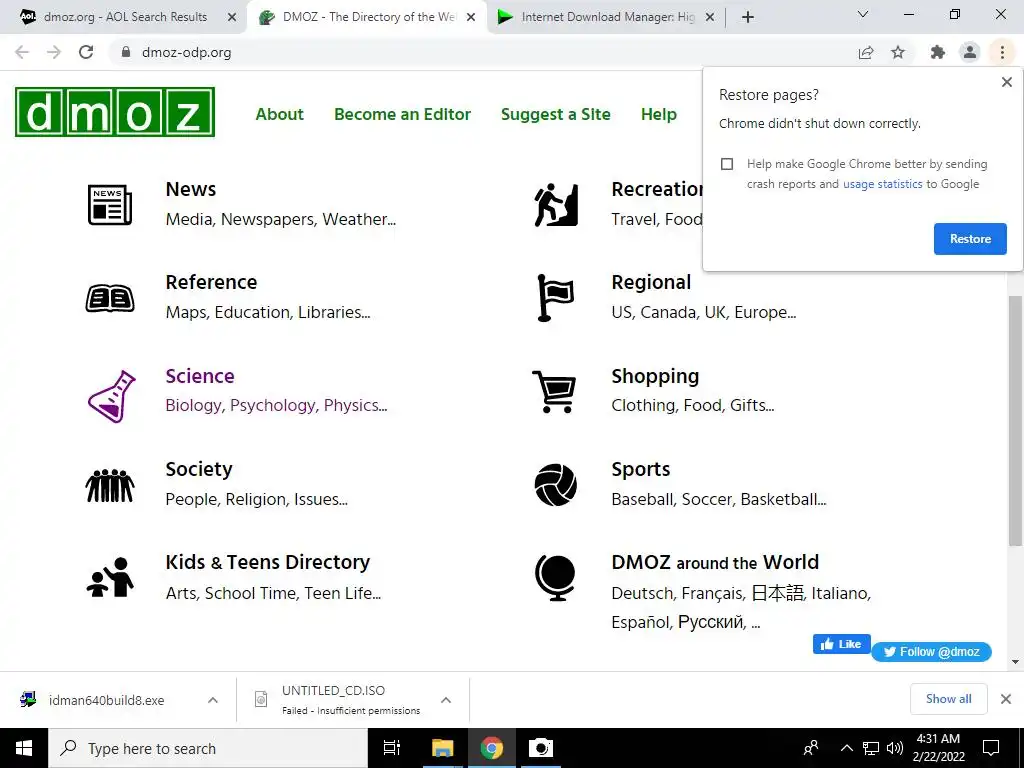Switch to the Internet Download Manager tab
The image size is (1024, 768).
pos(606,17)
